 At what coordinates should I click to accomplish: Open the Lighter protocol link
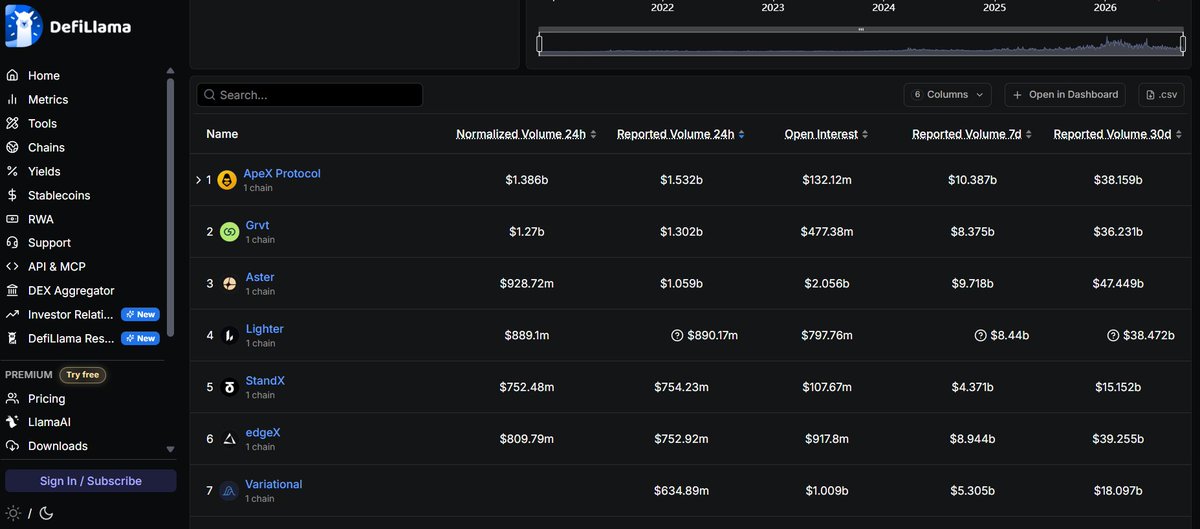pyautogui.click(x=264, y=329)
